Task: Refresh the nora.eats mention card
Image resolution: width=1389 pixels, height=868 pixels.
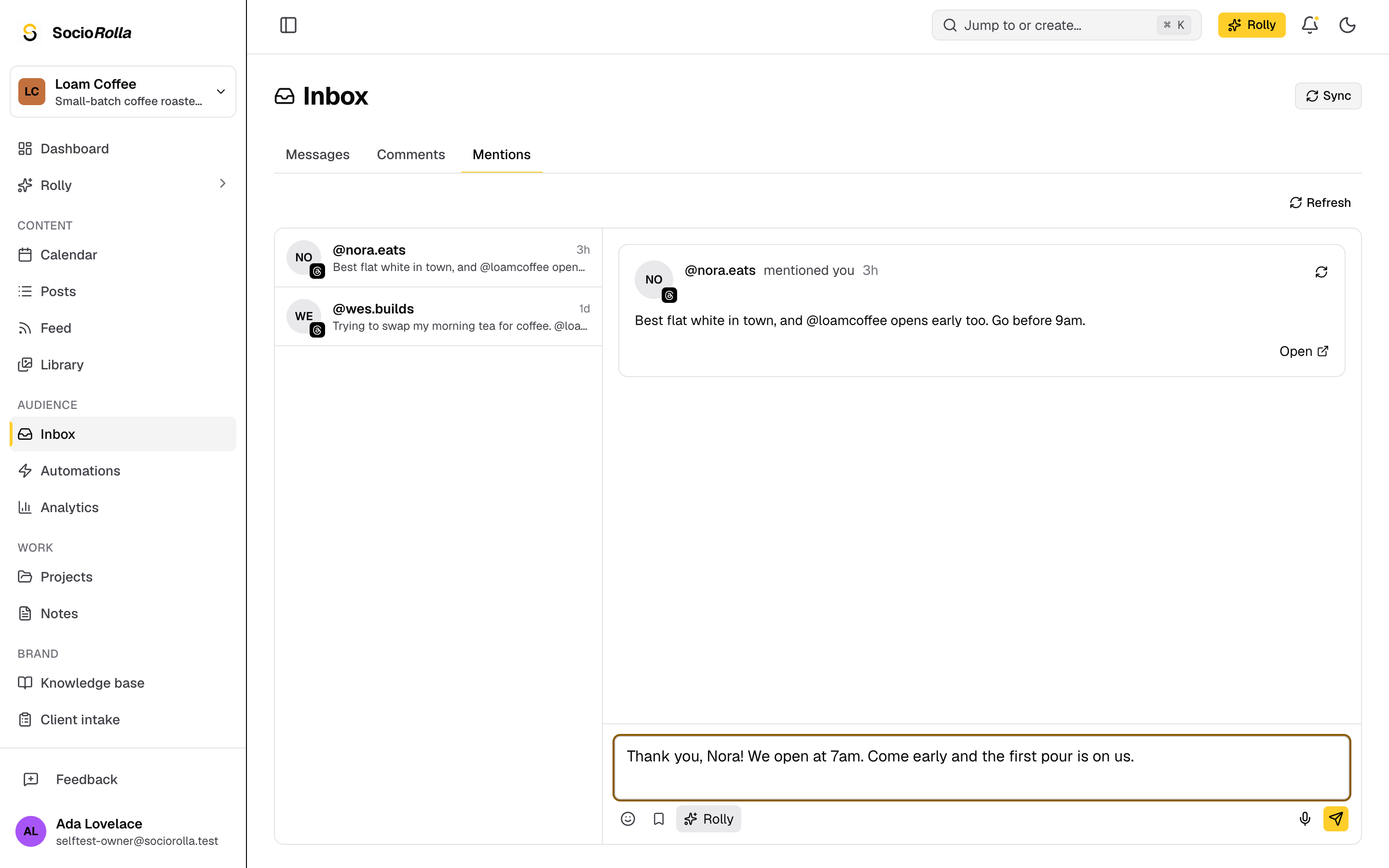Action: (x=1321, y=272)
